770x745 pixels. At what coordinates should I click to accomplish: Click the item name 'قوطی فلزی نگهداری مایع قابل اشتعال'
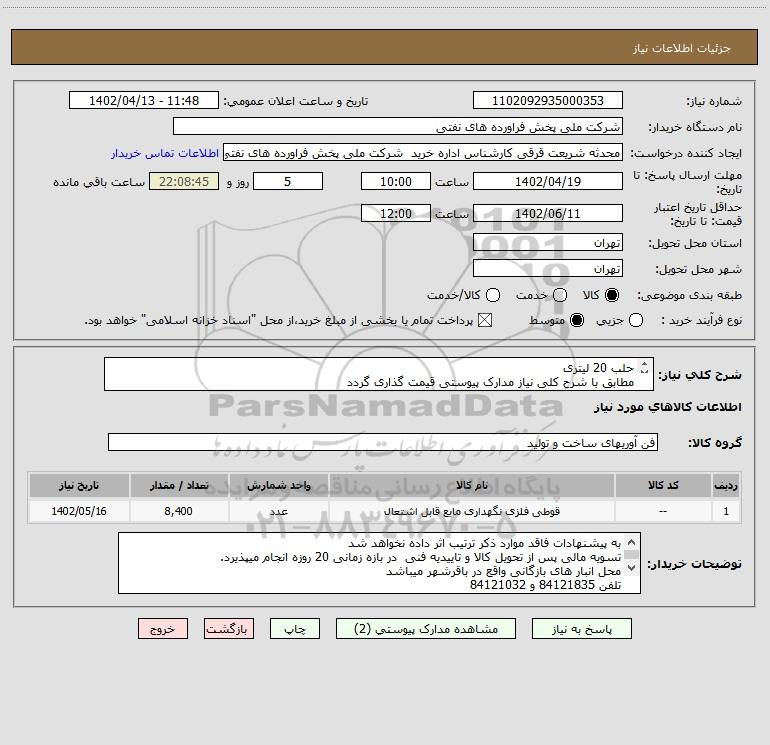(471, 511)
